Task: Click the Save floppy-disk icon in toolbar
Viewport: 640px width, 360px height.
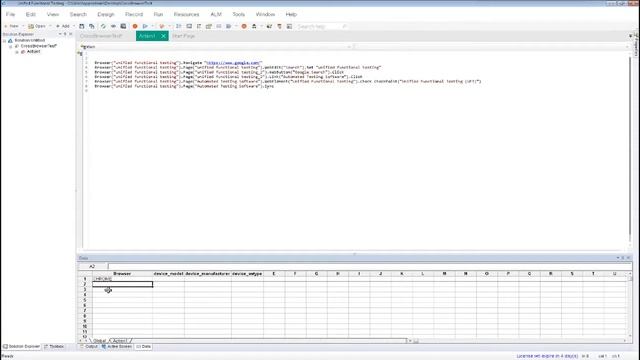Action: pos(82,26)
